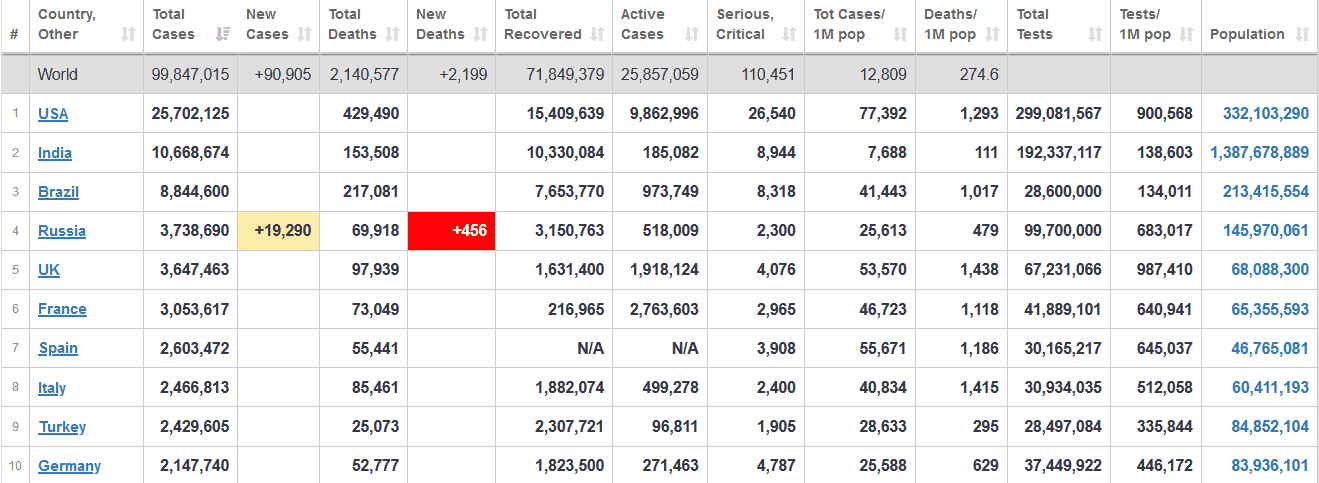Open Russia country link
Screen dimensions: 1319x483
tap(62, 231)
